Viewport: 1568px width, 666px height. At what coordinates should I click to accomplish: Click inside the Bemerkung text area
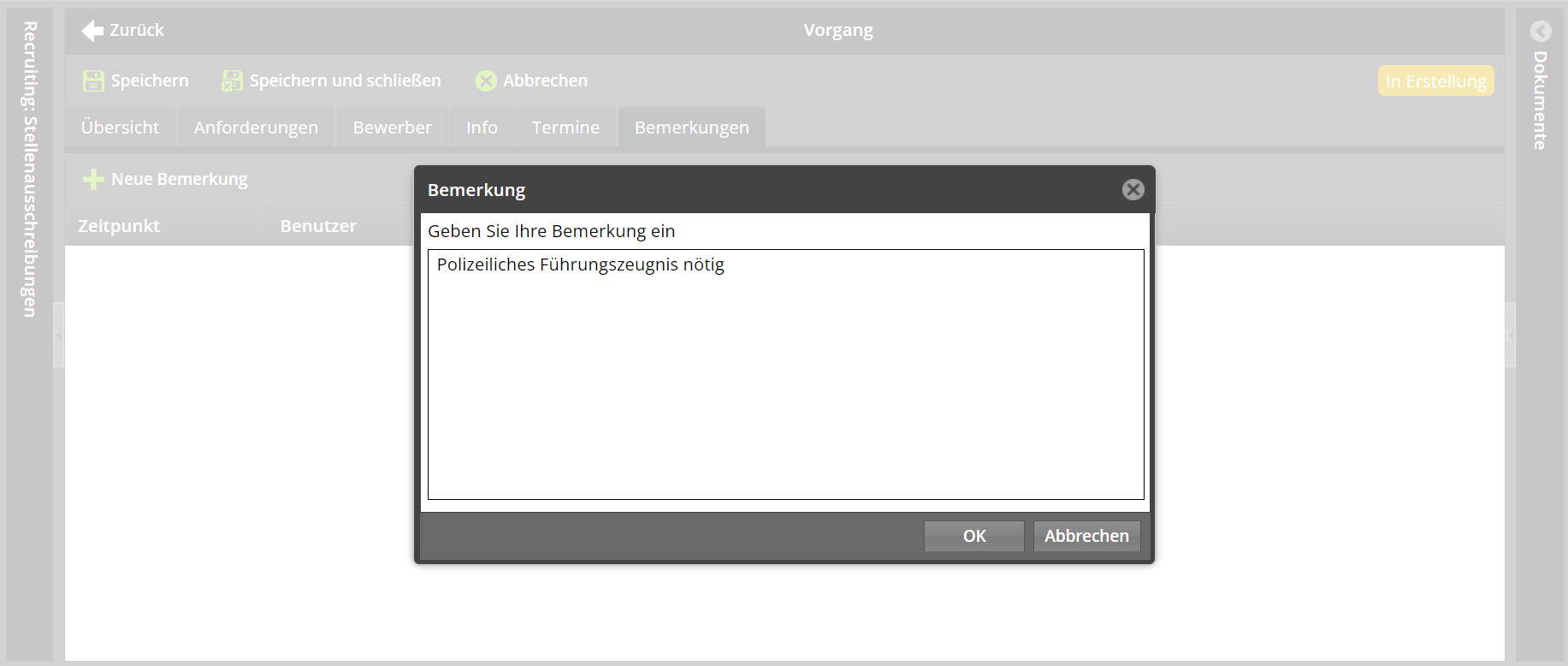[785, 374]
